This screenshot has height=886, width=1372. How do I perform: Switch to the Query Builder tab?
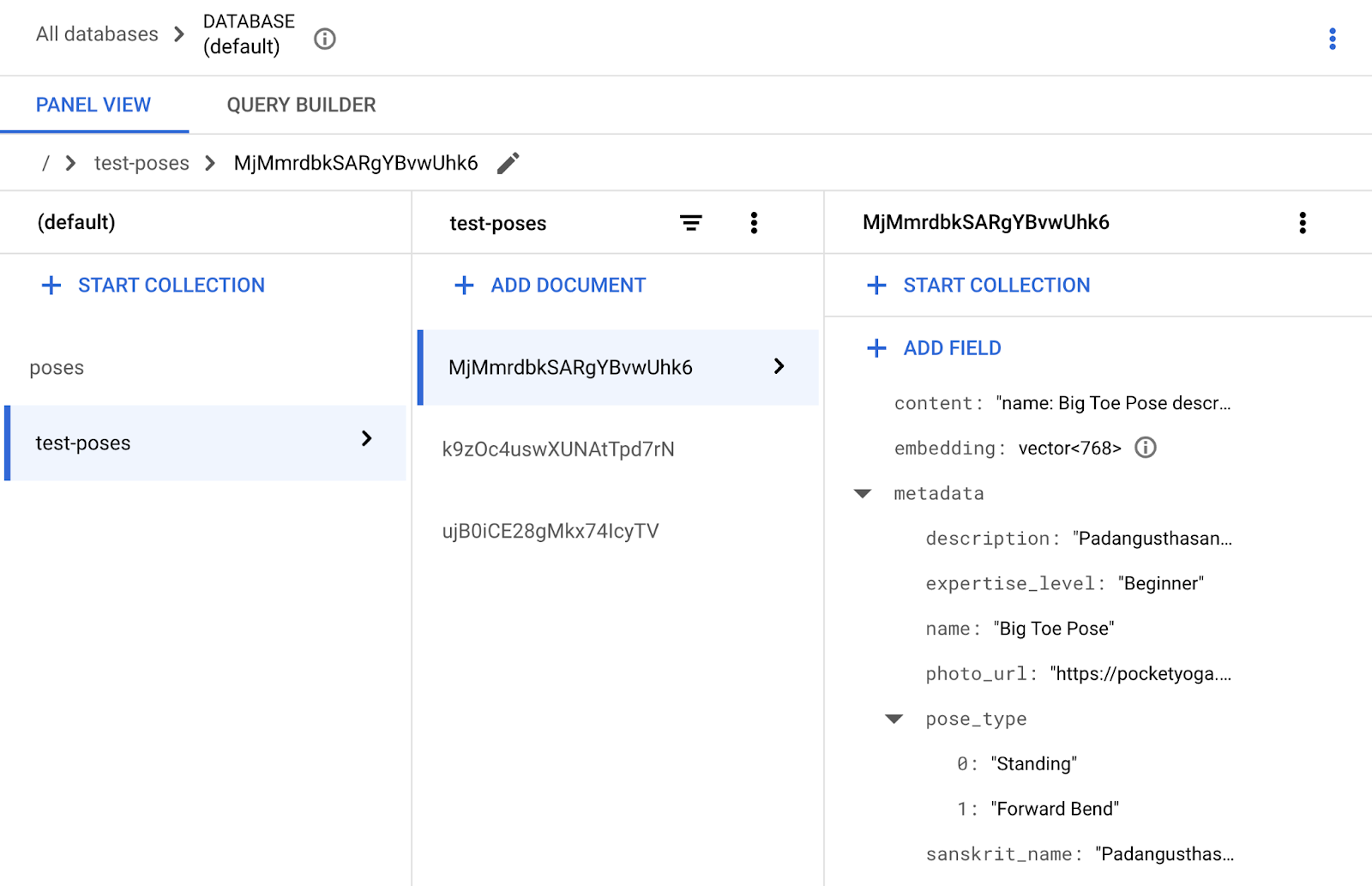tap(300, 105)
